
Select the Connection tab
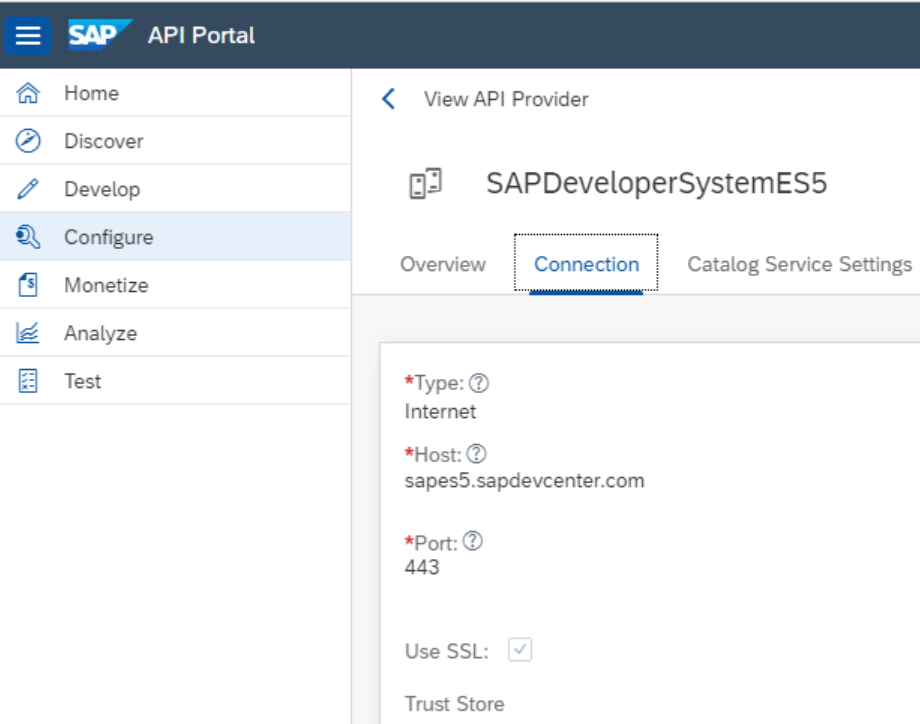point(586,265)
